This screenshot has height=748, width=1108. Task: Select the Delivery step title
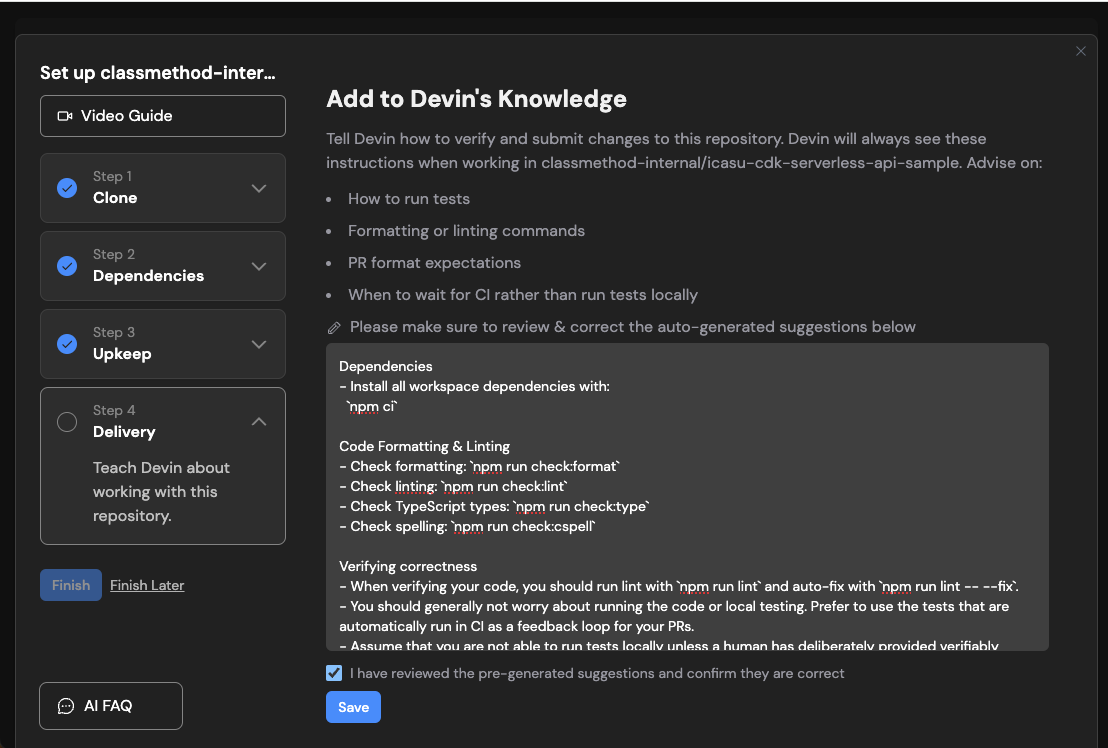[124, 432]
